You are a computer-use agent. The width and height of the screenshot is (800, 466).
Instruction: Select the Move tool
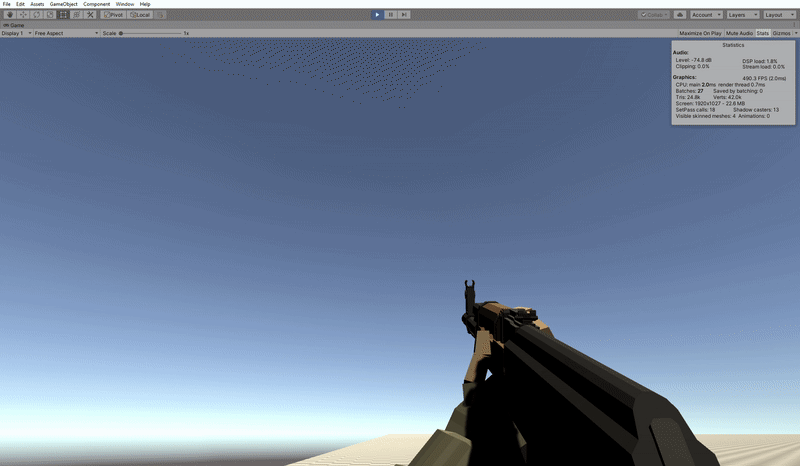[x=23, y=15]
